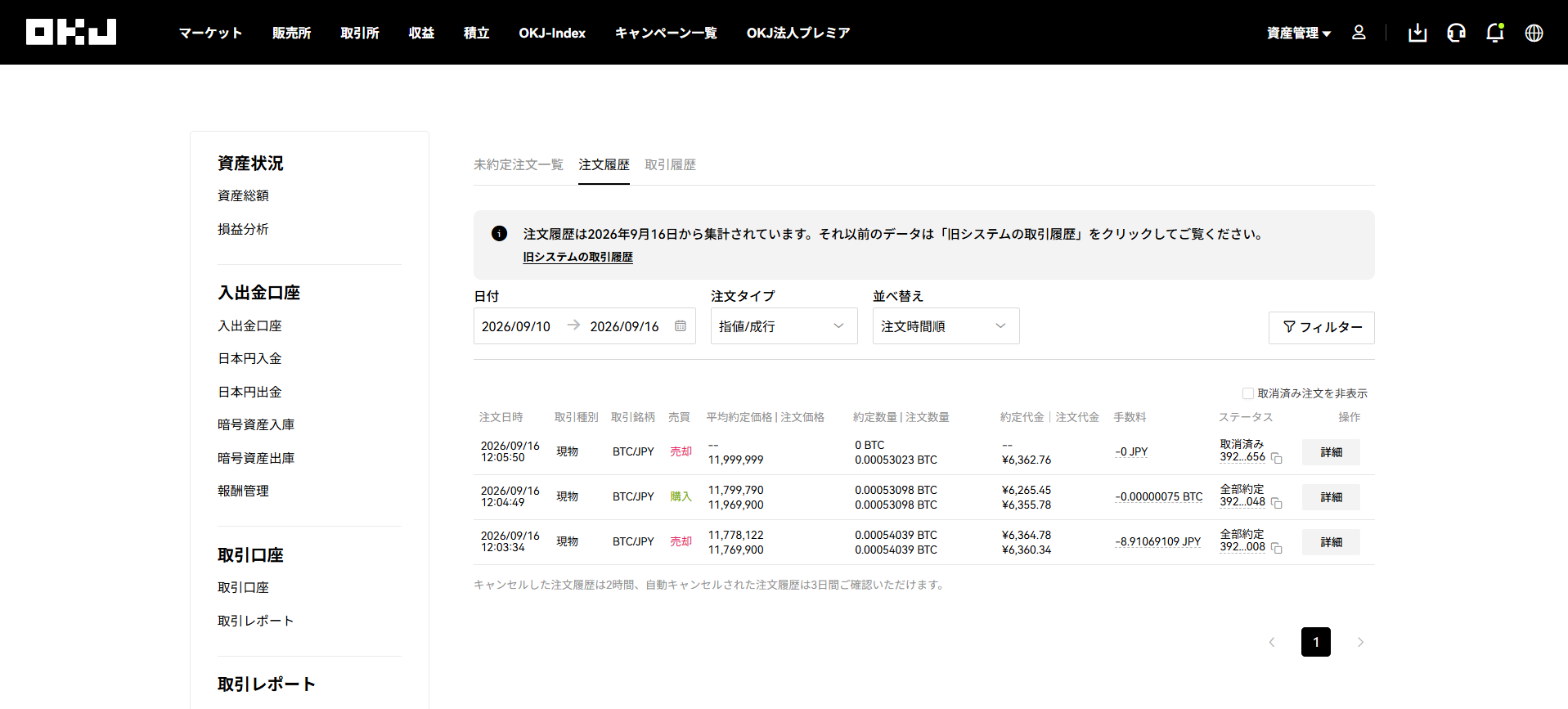
Task: Click the end date 2026/09/16 field
Action: click(624, 326)
